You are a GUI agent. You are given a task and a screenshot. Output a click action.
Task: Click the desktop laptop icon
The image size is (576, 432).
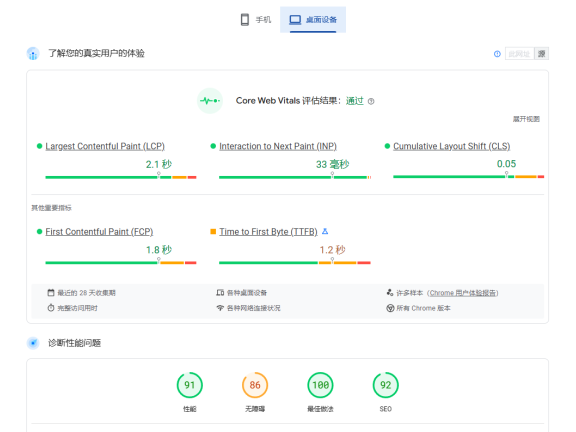(x=295, y=19)
